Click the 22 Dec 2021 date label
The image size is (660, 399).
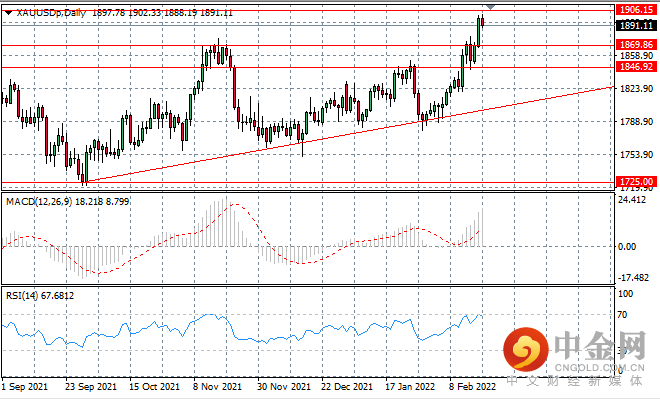click(x=346, y=386)
